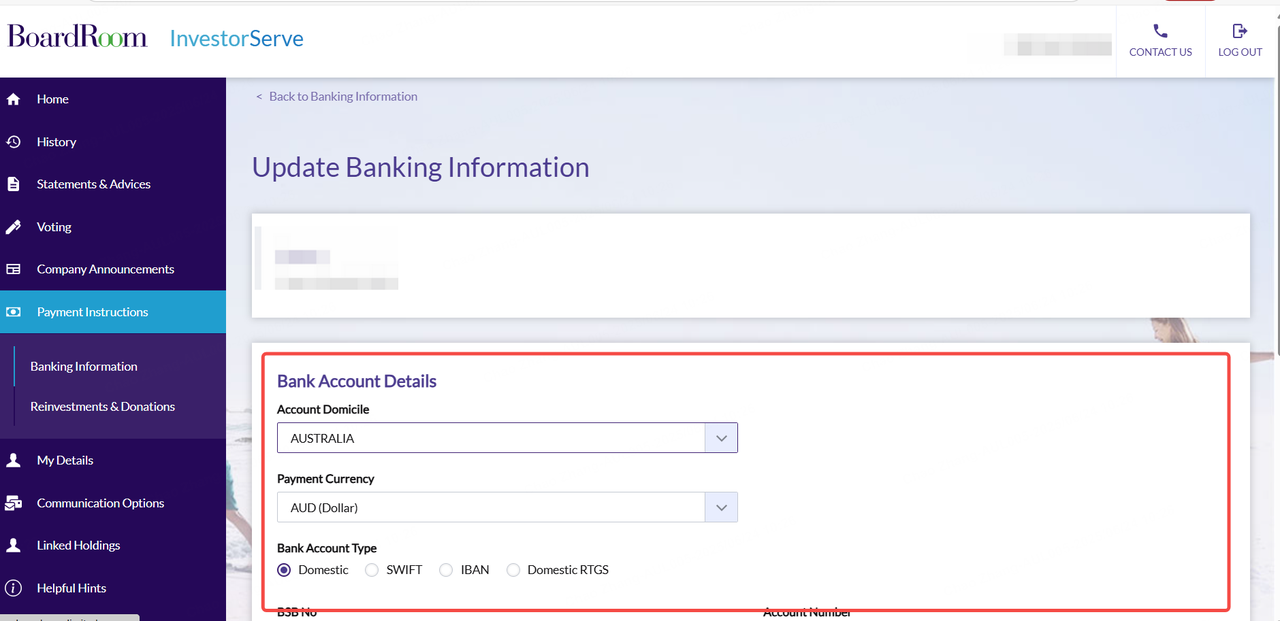
Task: Go to Reinvestments & Donations submenu item
Action: (x=103, y=406)
